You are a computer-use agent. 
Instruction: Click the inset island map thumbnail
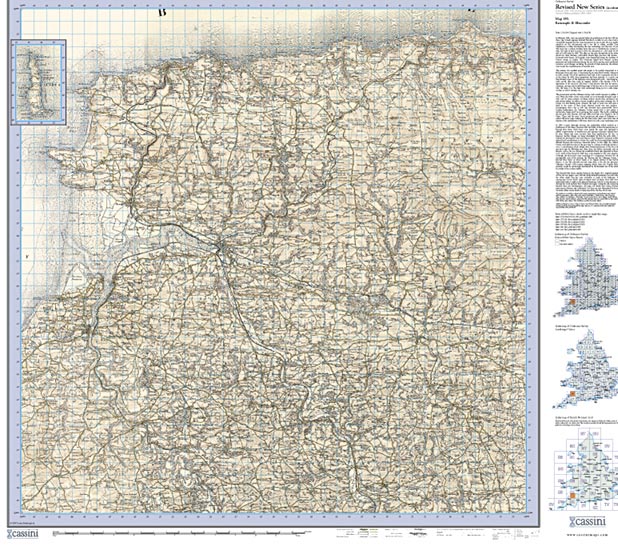(39, 80)
